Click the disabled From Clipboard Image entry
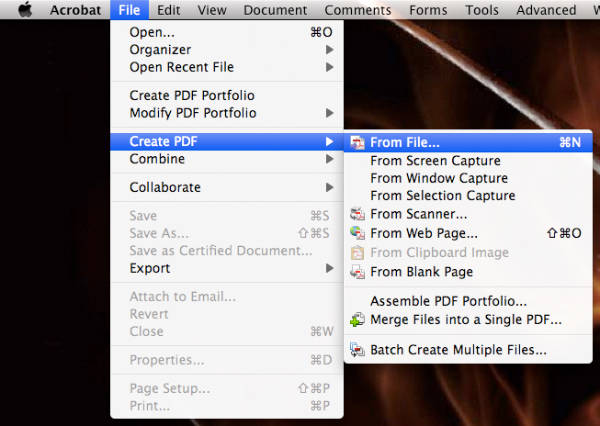Image resolution: width=600 pixels, height=426 pixels. 468,253
